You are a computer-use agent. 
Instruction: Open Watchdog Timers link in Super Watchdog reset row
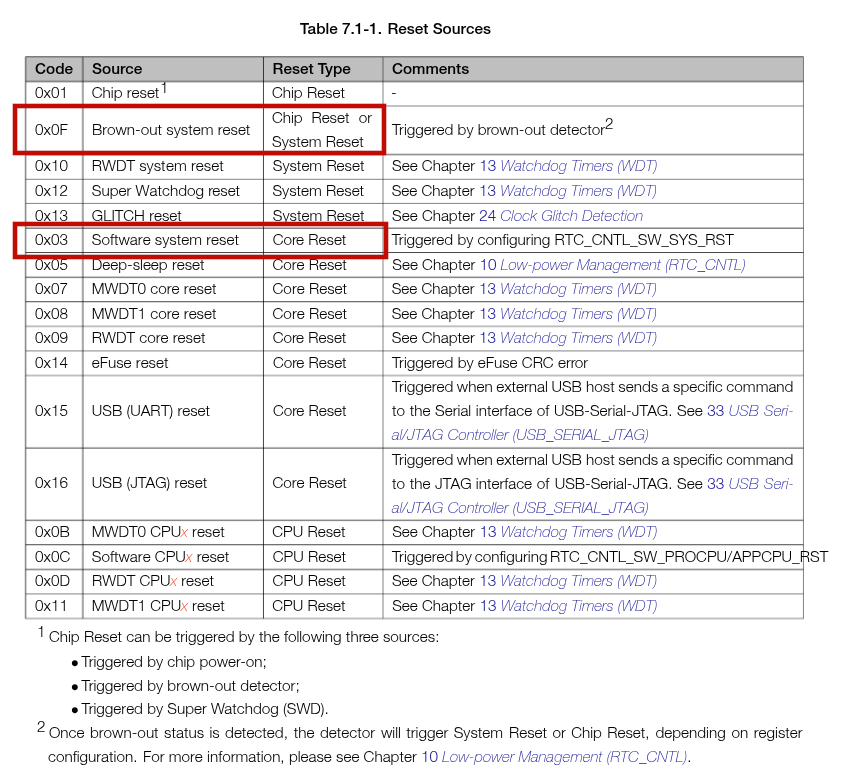click(x=578, y=191)
